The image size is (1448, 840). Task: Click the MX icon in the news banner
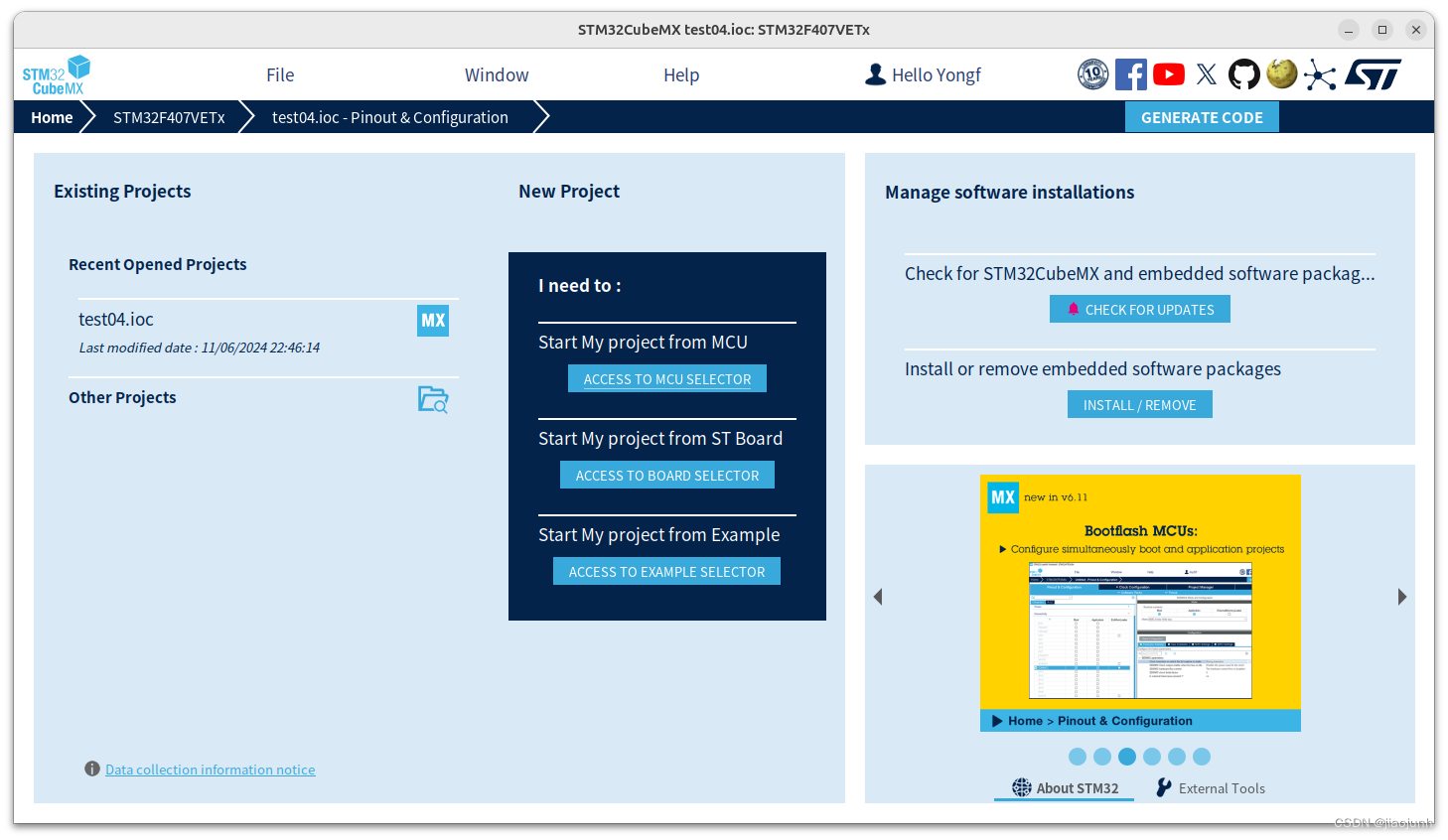pyautogui.click(x=1003, y=497)
